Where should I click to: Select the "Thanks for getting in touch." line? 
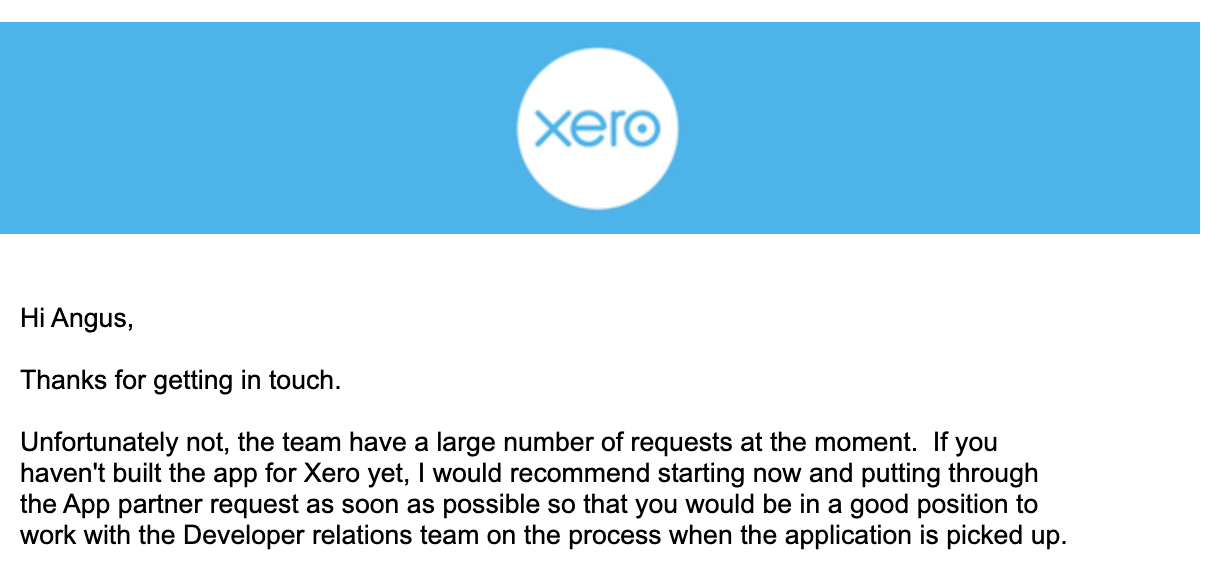point(181,381)
